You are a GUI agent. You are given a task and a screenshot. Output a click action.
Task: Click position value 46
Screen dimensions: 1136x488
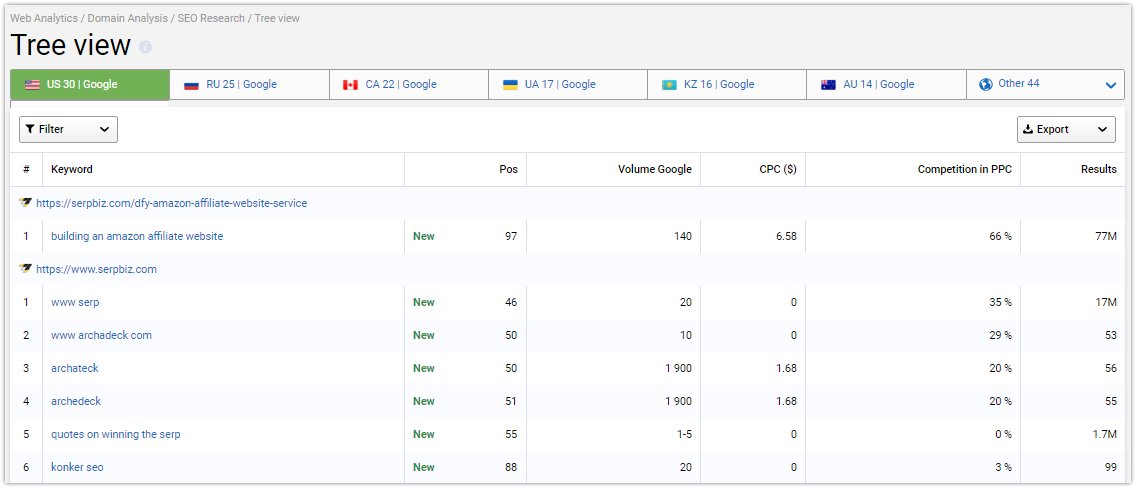pos(511,302)
